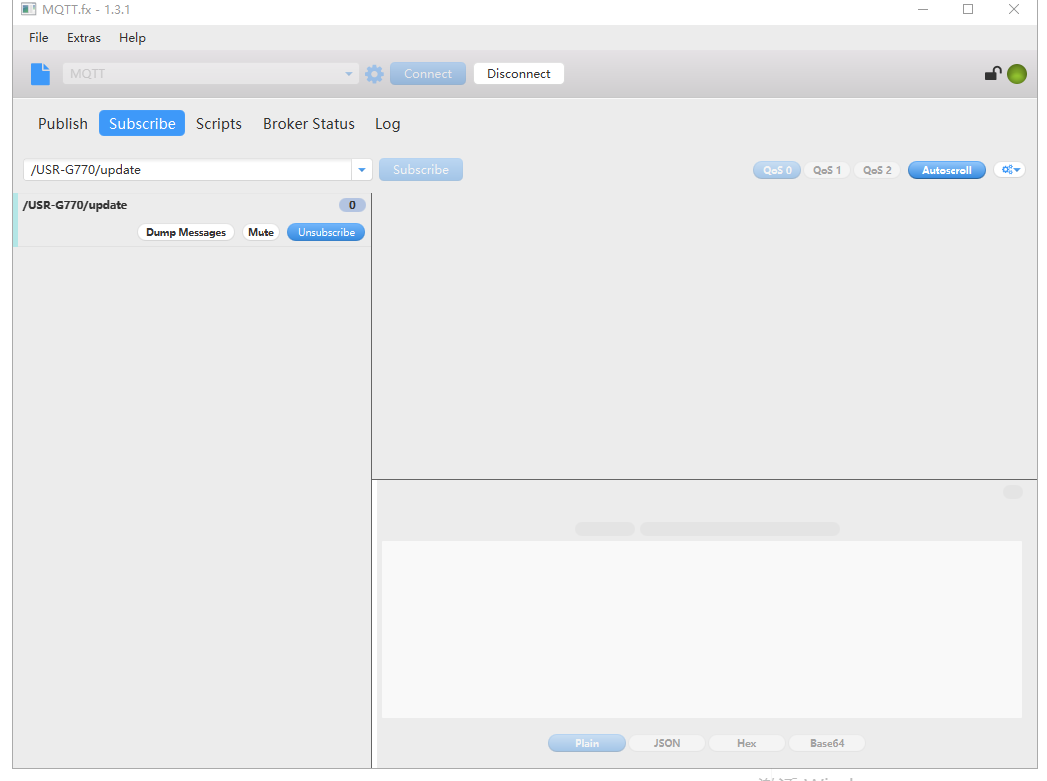Open the topic history dropdown arrow

click(x=361, y=170)
